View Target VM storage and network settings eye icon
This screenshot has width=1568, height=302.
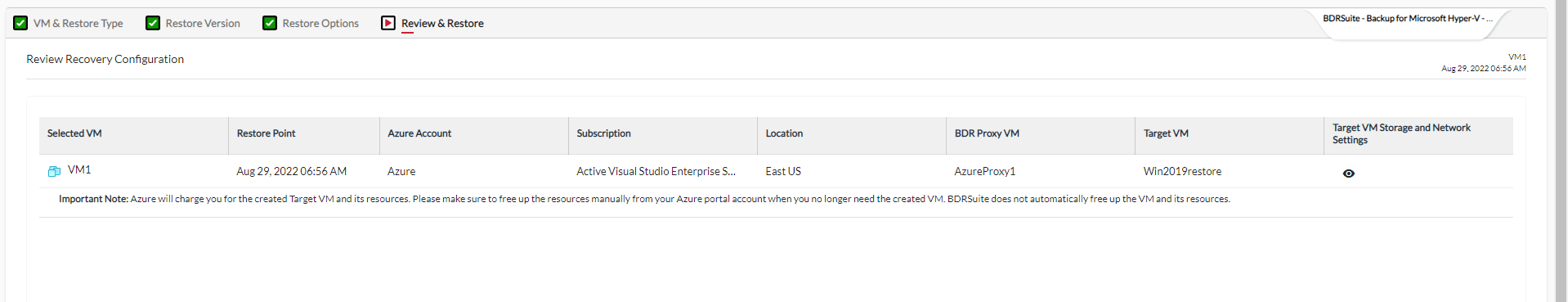click(1349, 174)
